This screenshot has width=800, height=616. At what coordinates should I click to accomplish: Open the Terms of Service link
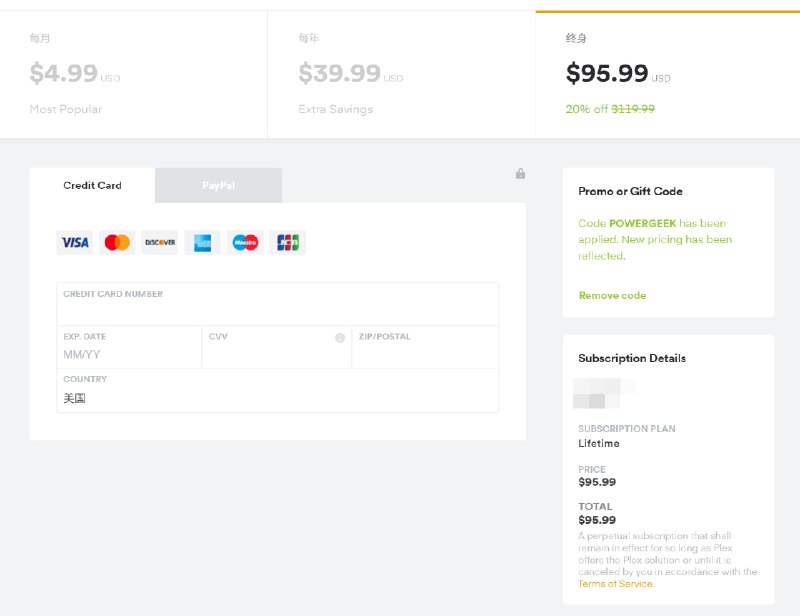tap(615, 584)
